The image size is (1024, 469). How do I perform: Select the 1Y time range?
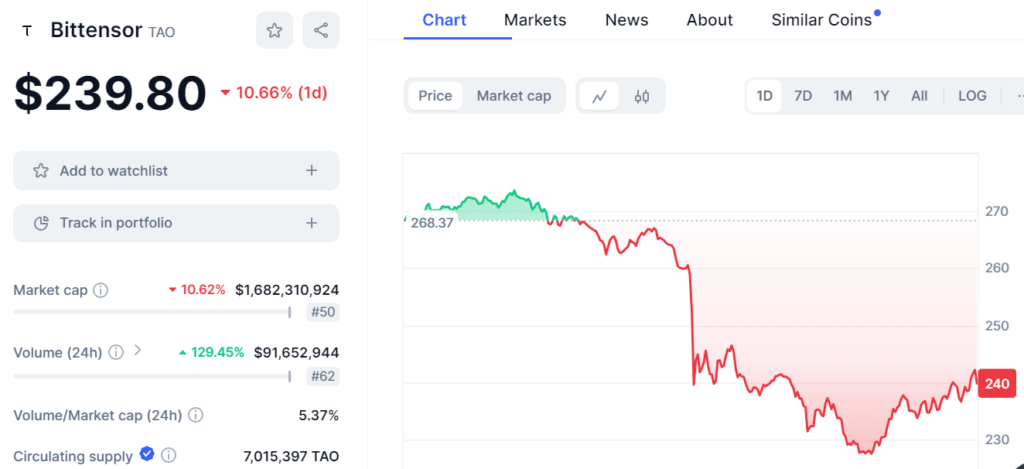pyautogui.click(x=881, y=96)
